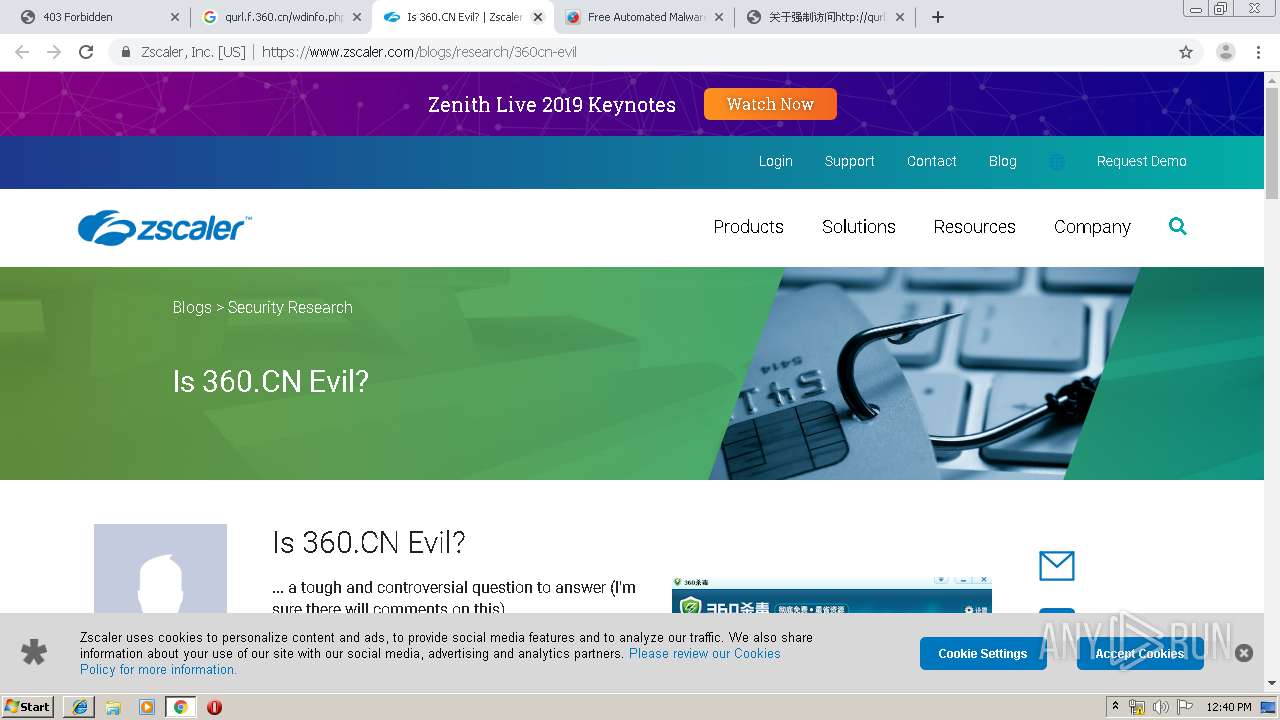Image resolution: width=1280 pixels, height=720 pixels.
Task: Click the email envelope share icon
Action: click(x=1057, y=566)
